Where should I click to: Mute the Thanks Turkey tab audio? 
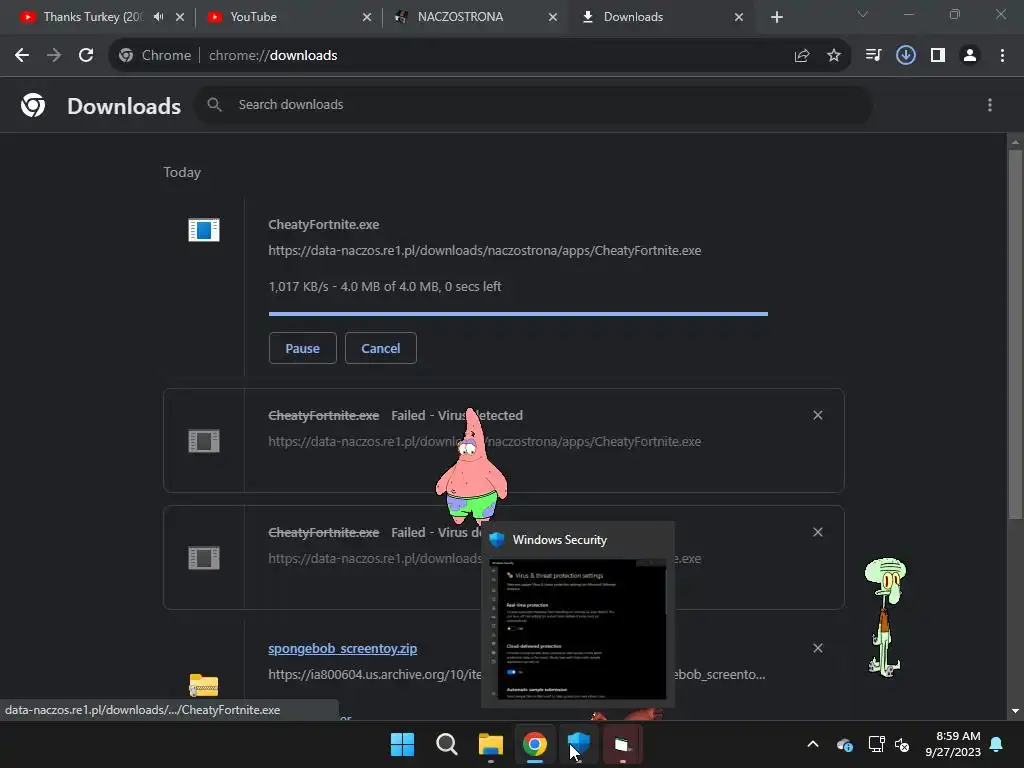pyautogui.click(x=159, y=17)
